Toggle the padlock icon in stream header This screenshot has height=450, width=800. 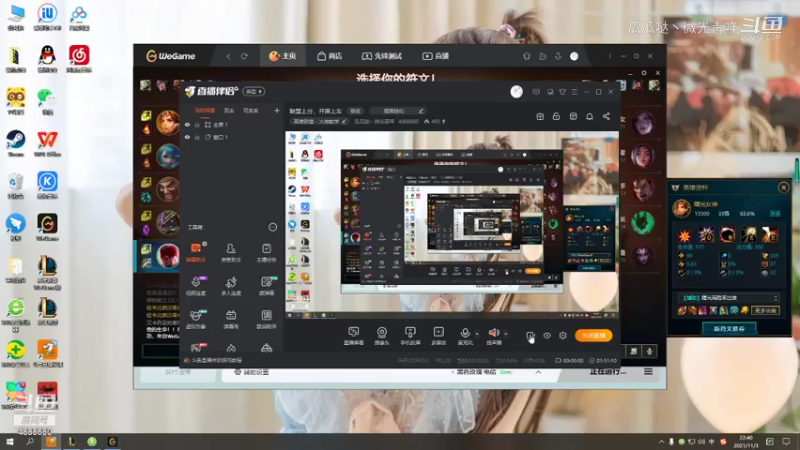[x=556, y=116]
